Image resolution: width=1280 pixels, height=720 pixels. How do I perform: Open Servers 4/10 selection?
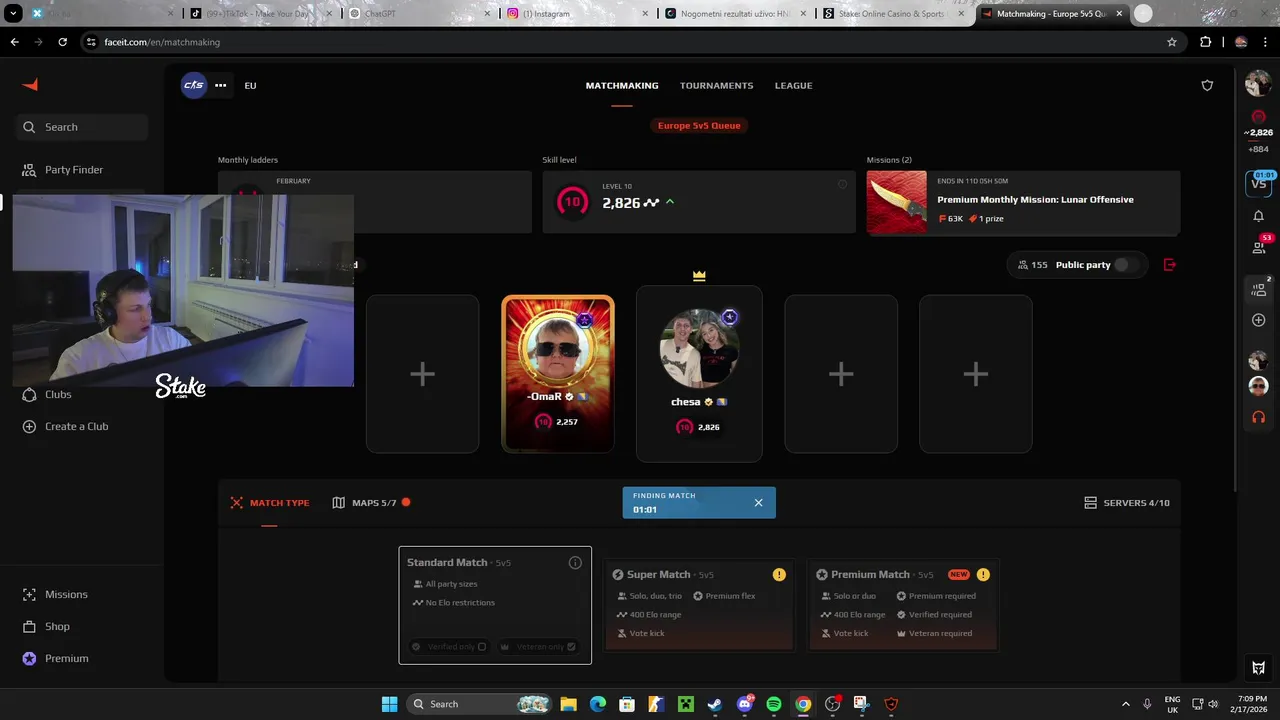tap(1127, 503)
